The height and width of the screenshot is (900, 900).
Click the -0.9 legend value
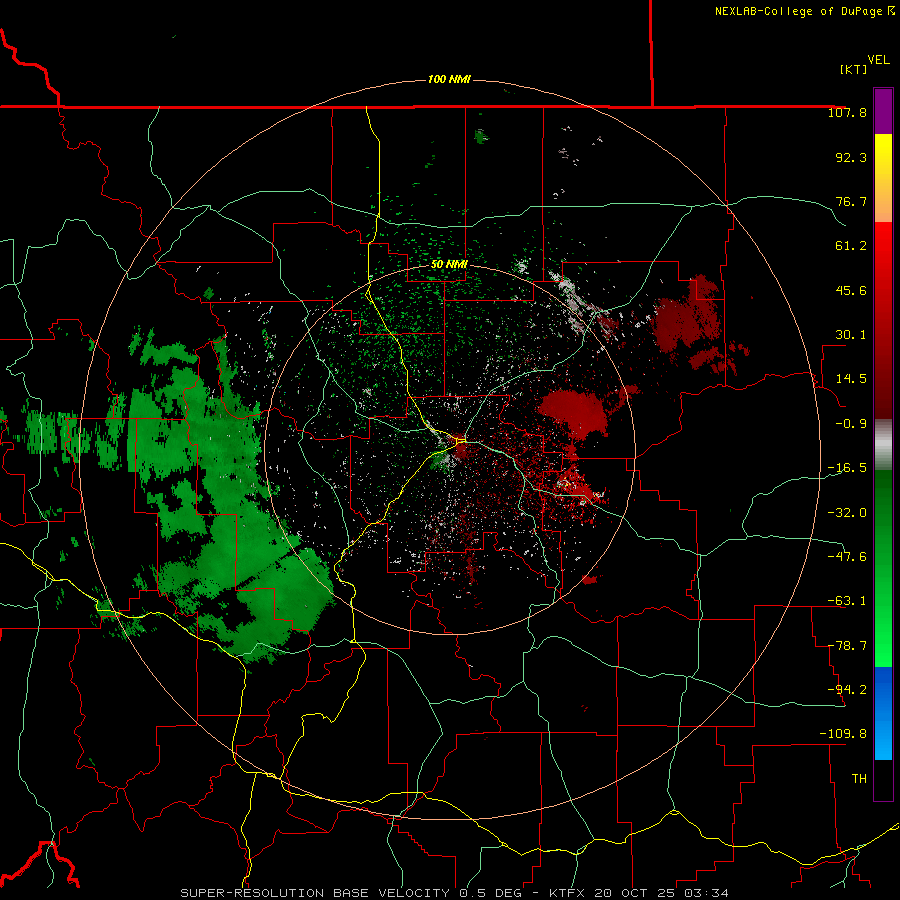point(851,424)
